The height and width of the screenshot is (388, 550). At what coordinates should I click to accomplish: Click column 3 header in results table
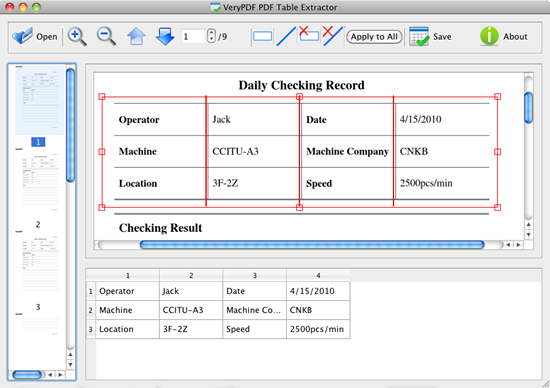click(x=255, y=275)
